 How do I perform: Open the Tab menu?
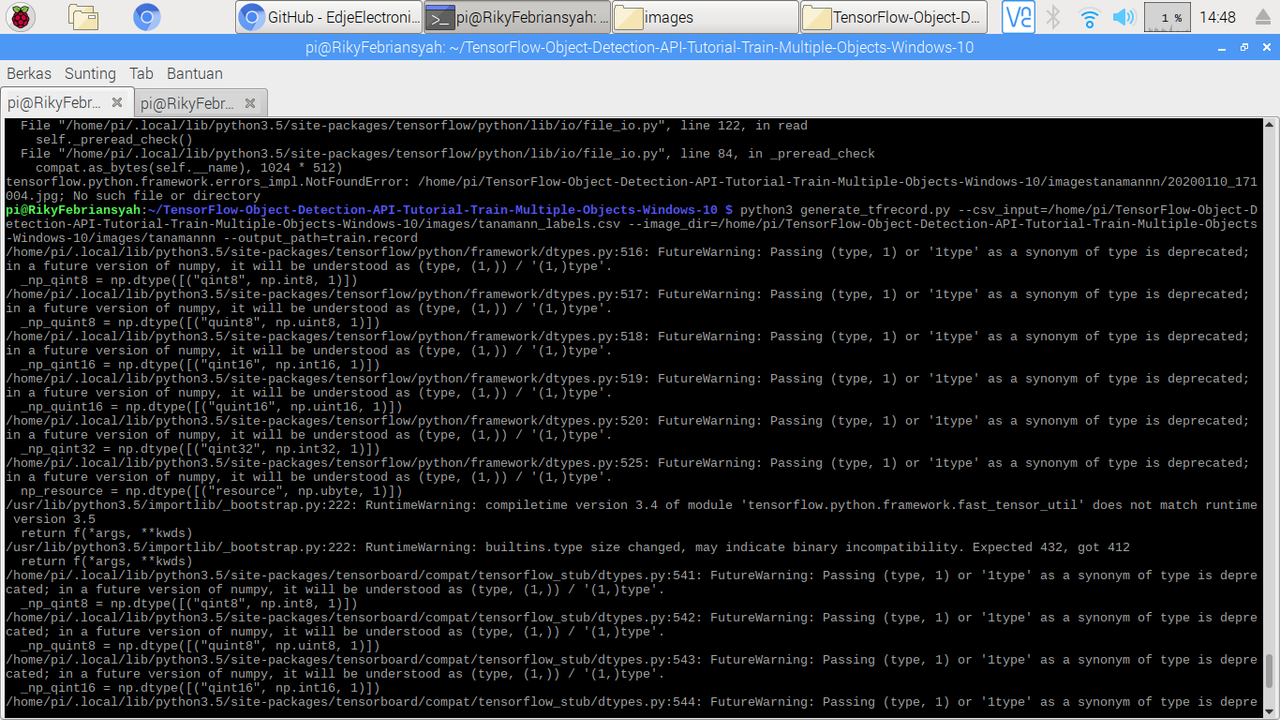pos(141,73)
